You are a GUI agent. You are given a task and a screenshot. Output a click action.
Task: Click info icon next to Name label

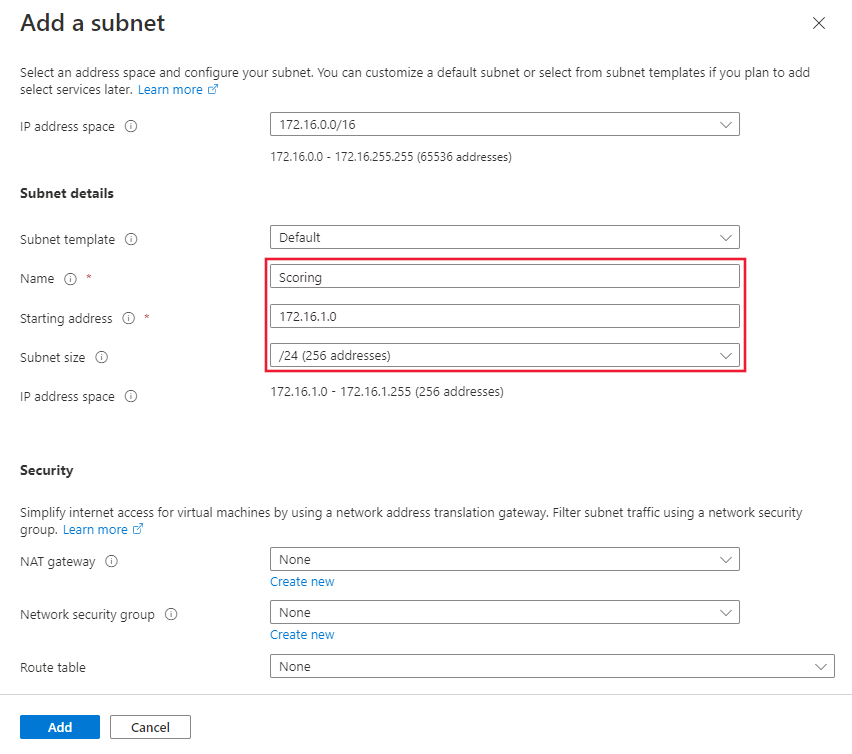(70, 279)
